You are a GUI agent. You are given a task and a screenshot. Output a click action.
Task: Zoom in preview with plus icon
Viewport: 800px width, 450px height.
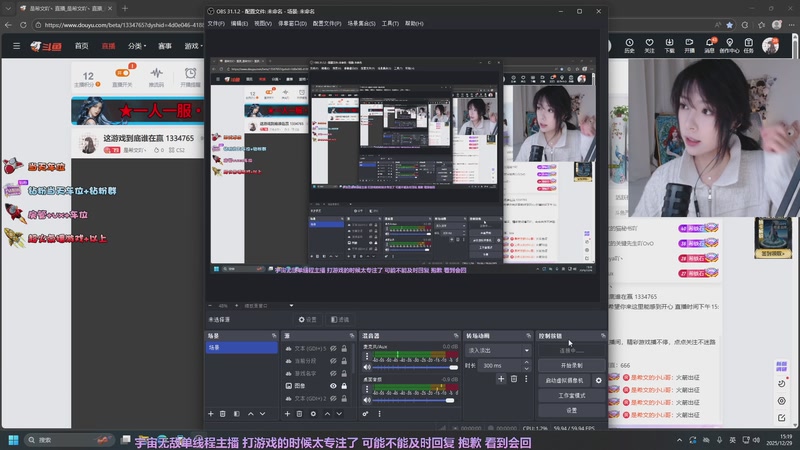click(x=236, y=306)
